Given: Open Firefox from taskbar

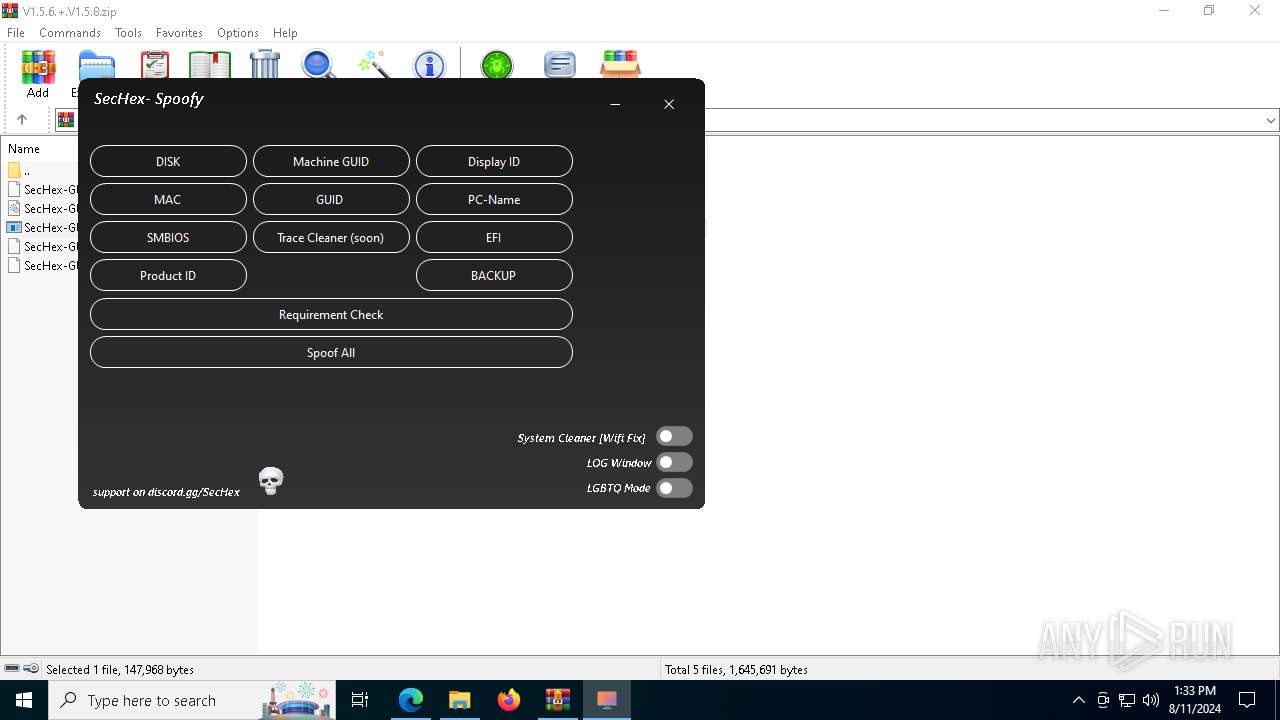Looking at the screenshot, I should [x=509, y=700].
